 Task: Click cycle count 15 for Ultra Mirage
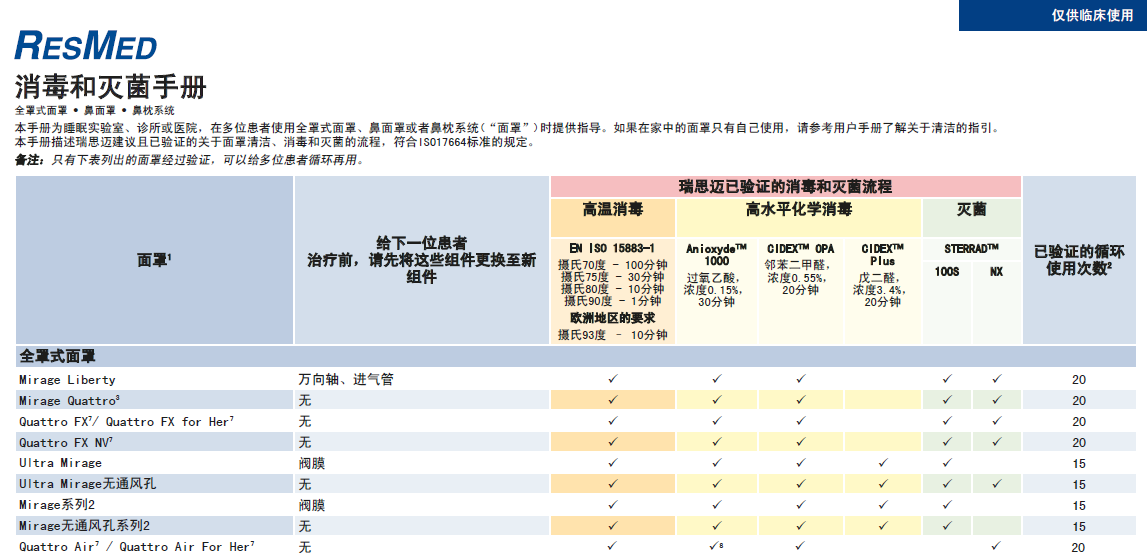[1079, 464]
